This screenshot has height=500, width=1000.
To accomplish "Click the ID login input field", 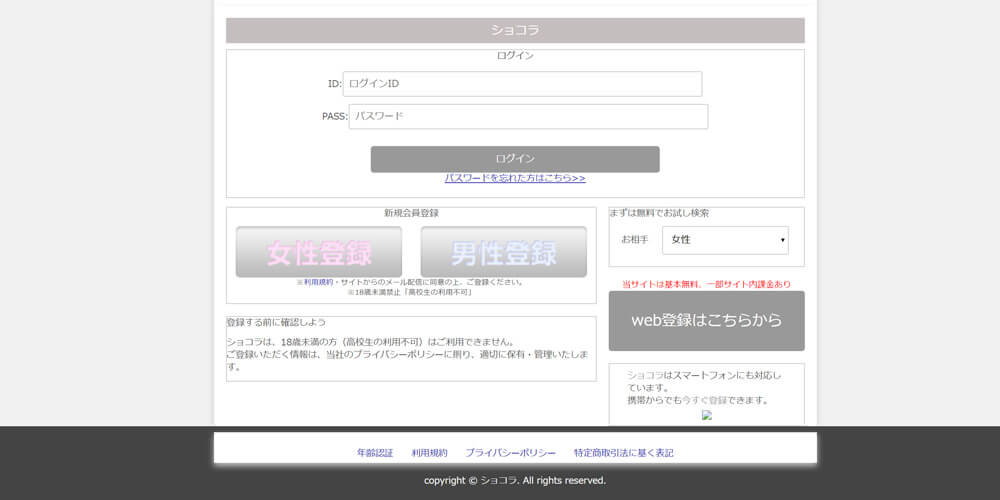I will 522,84.
